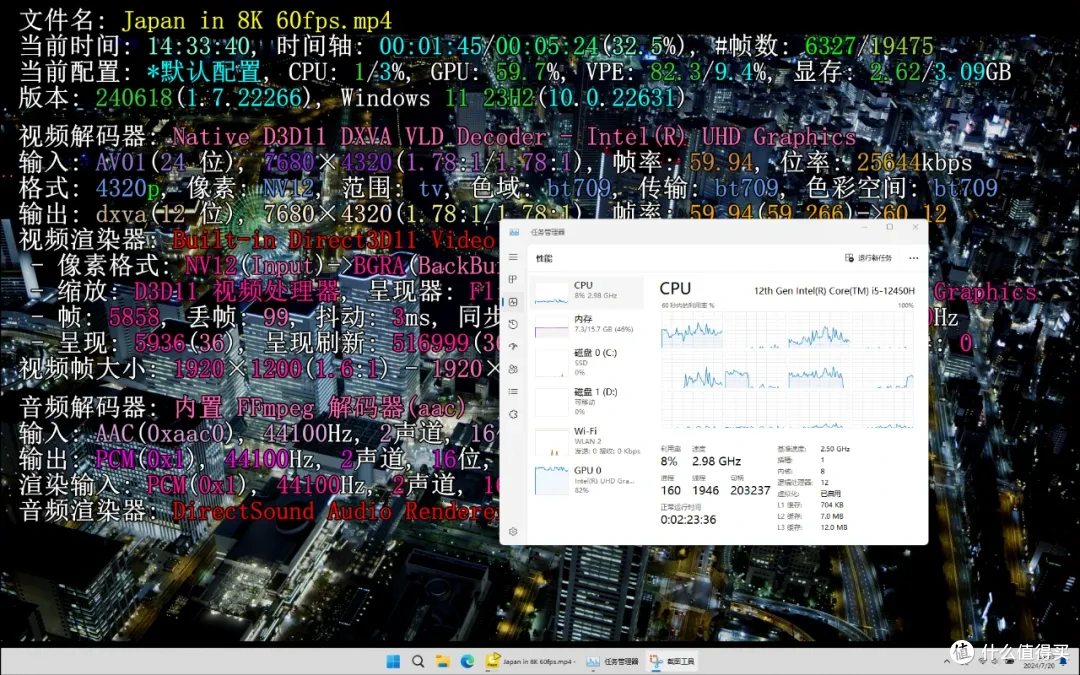Open Task Manager hamburger navigation menu
The image size is (1080, 675).
click(x=513, y=257)
